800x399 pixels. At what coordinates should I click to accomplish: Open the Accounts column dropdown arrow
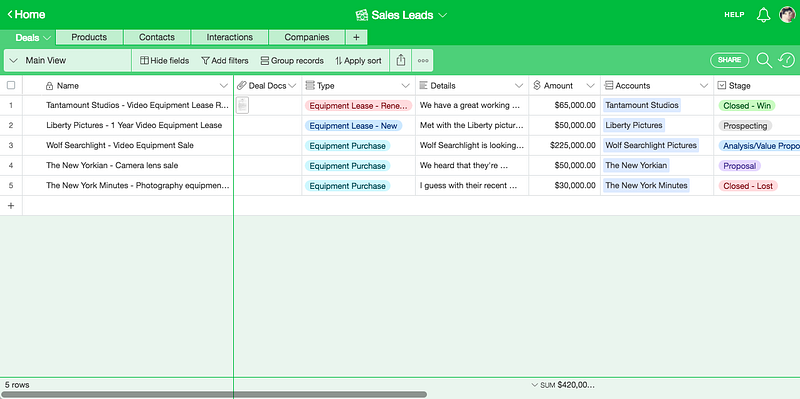704,86
